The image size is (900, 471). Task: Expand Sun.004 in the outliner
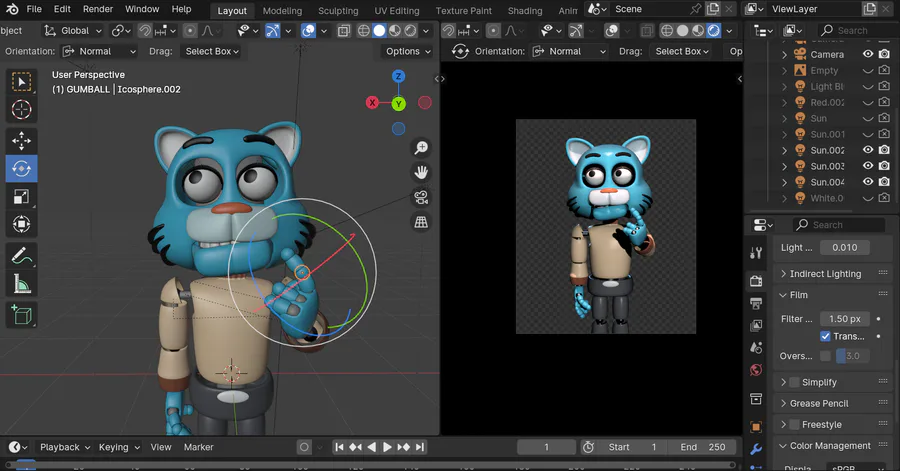point(785,182)
